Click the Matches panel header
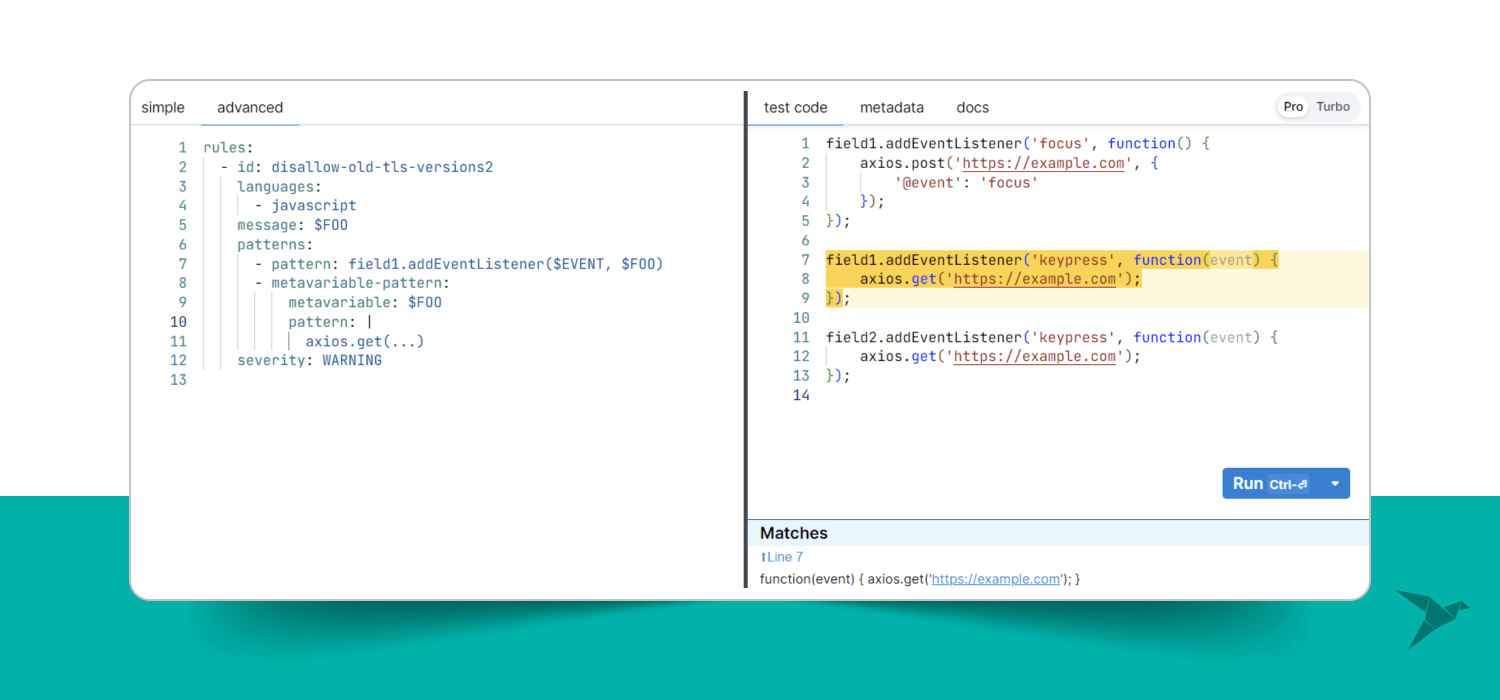This screenshot has width=1500, height=700. point(794,533)
